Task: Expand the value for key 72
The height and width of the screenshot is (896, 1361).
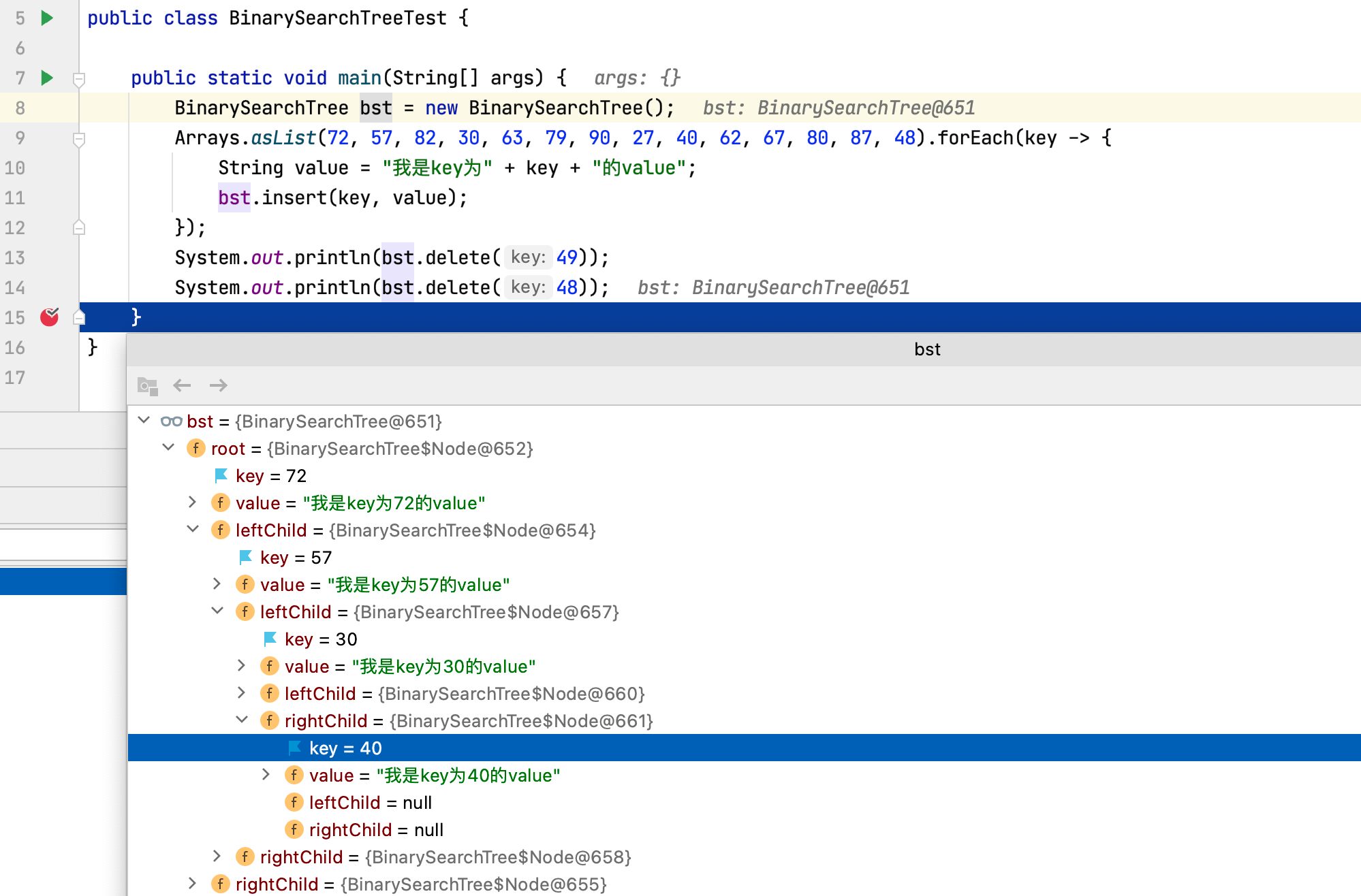Action: coord(193,502)
